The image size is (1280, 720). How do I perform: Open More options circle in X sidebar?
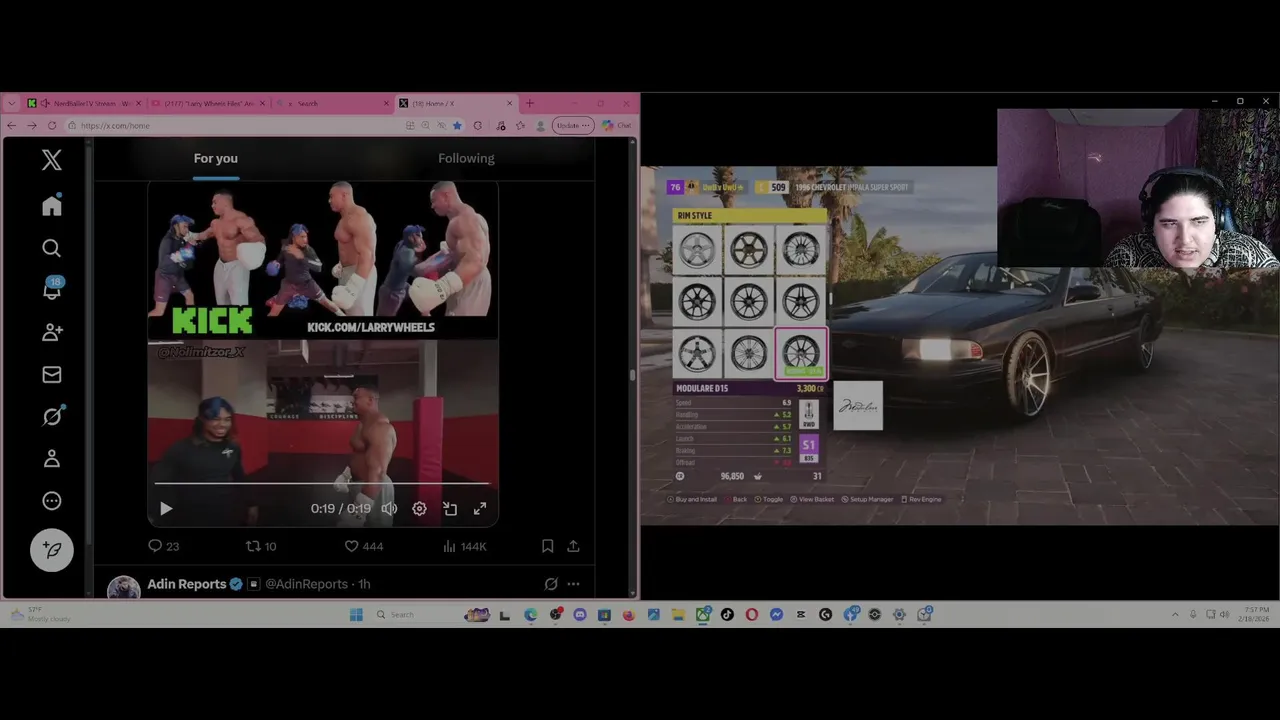pos(52,501)
